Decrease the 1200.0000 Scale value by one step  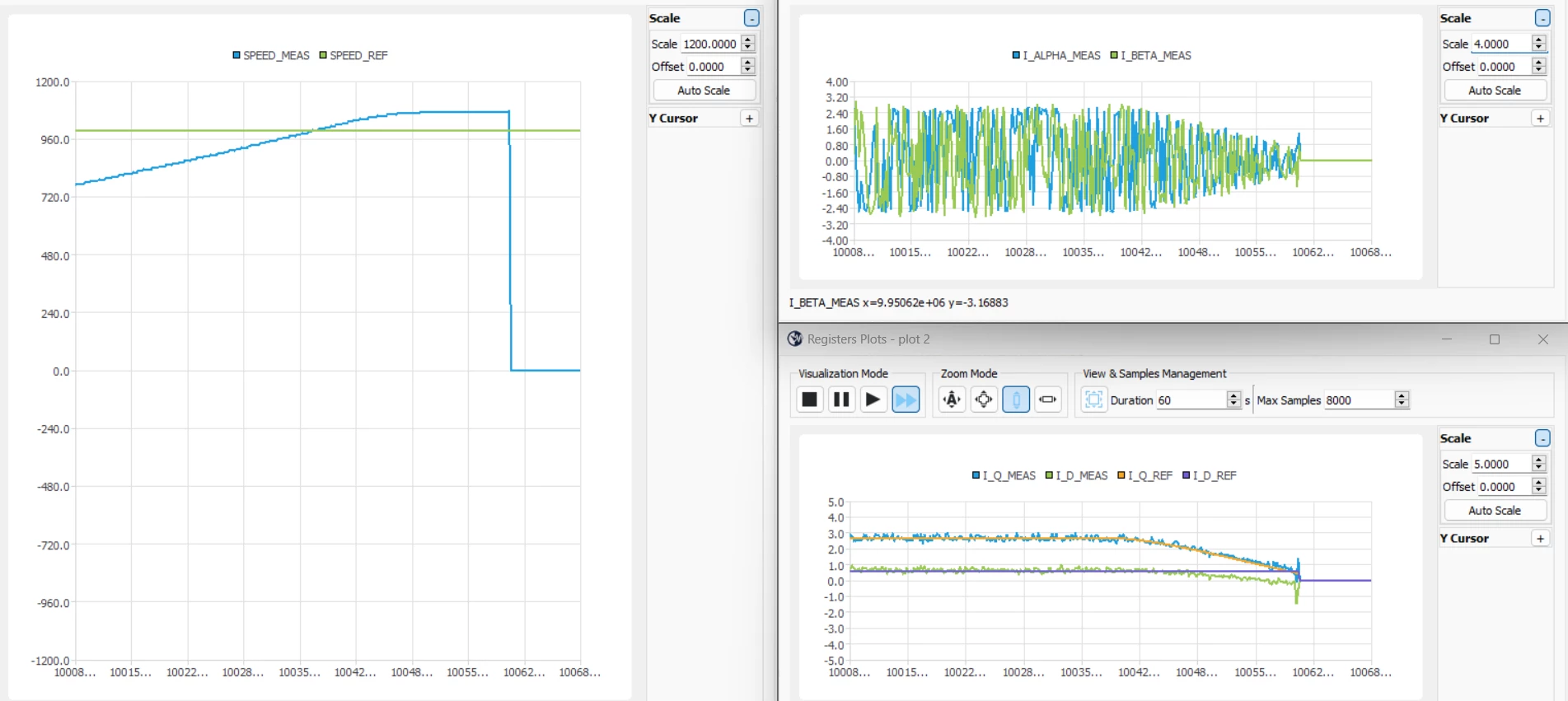click(748, 48)
